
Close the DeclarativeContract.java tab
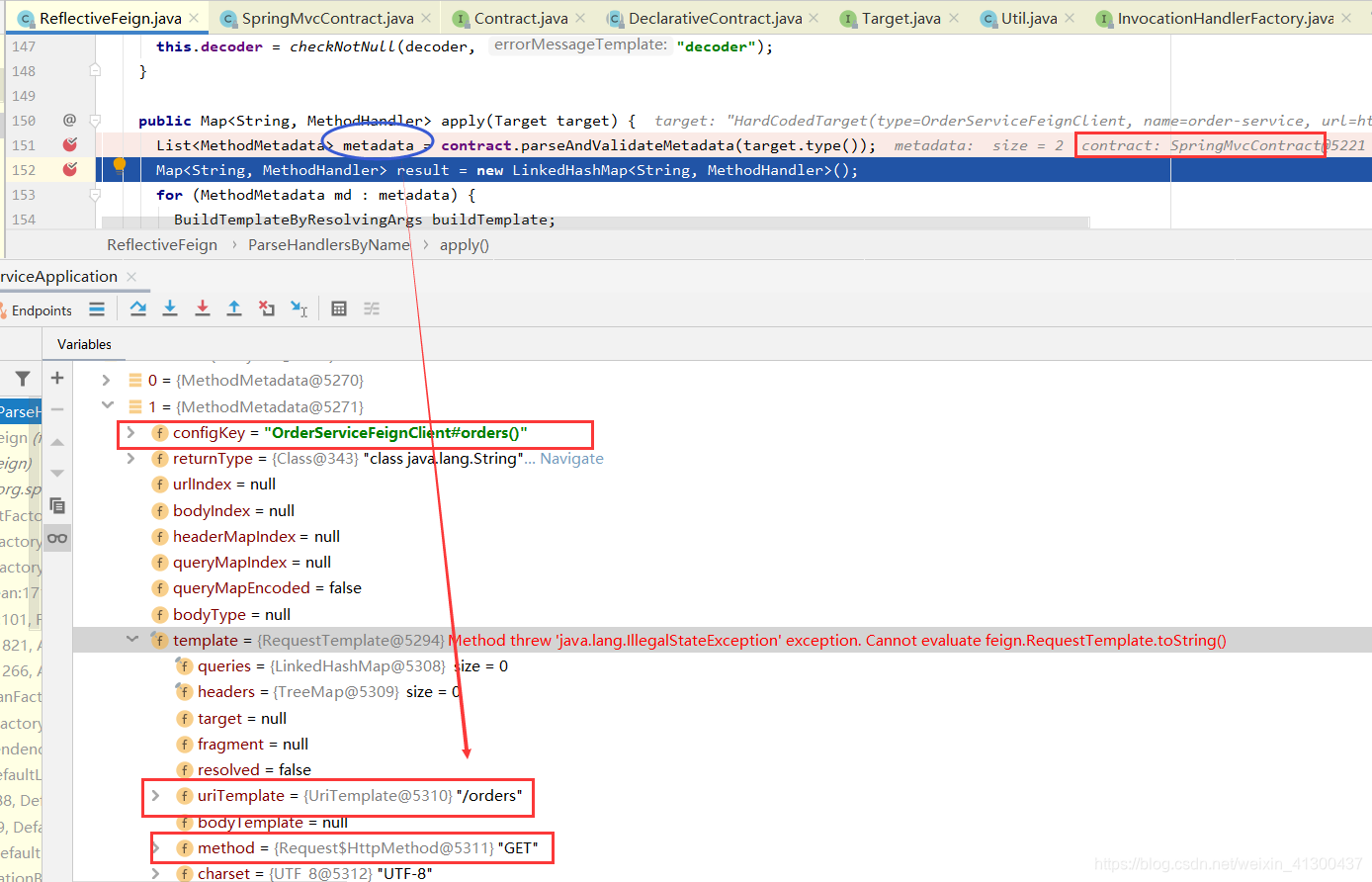[x=814, y=18]
